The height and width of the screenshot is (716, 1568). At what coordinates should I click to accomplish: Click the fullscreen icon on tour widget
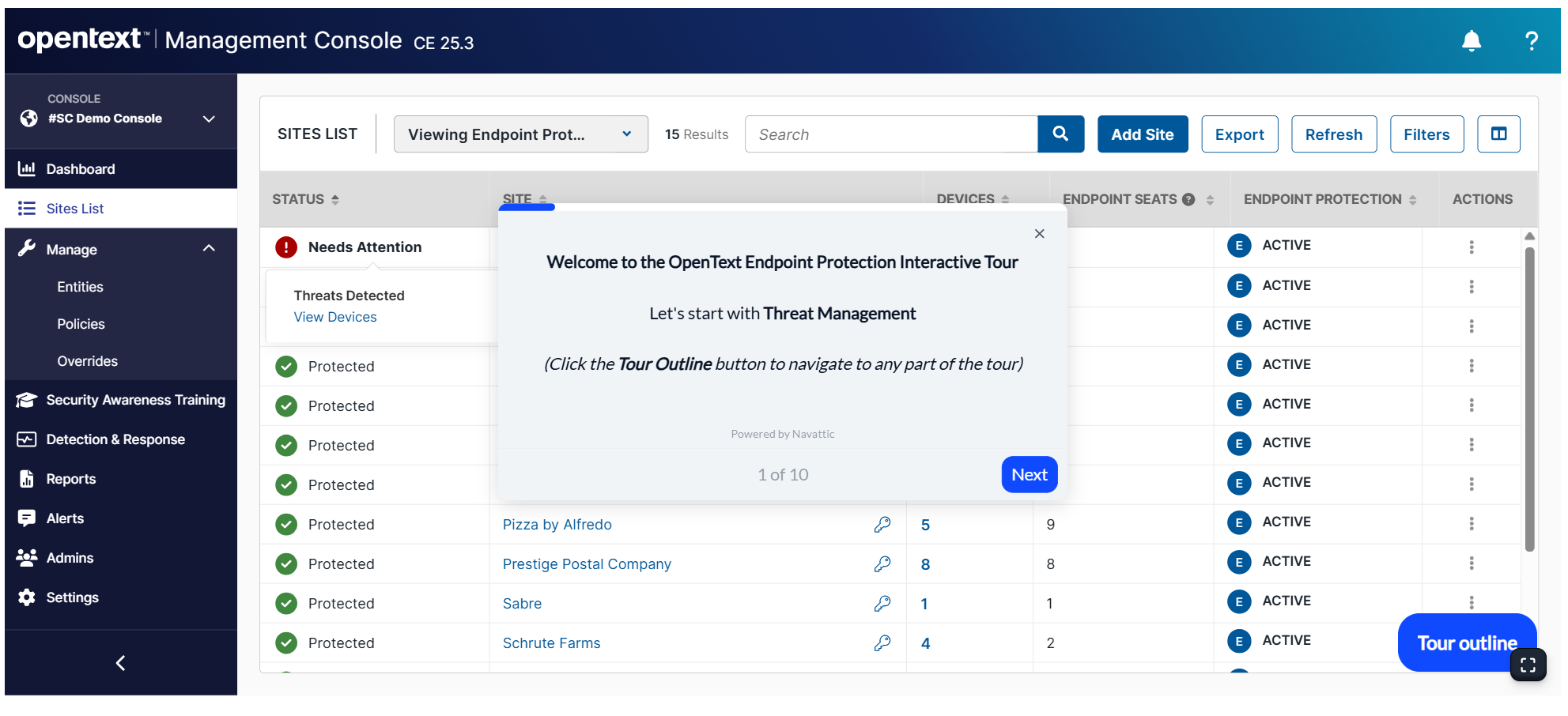(x=1528, y=665)
